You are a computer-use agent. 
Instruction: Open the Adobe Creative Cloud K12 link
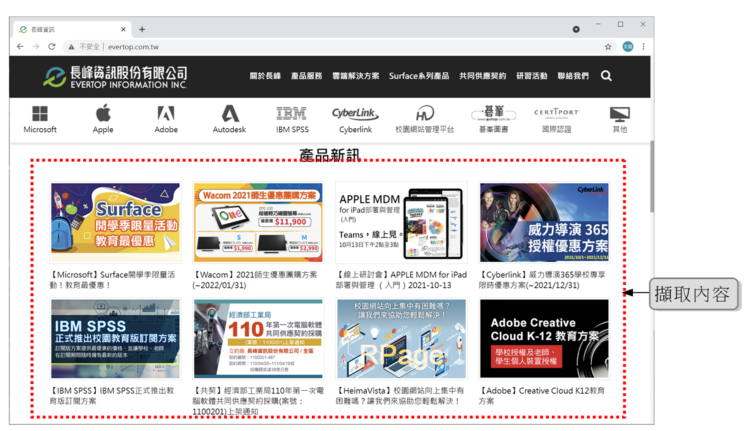[x=541, y=396]
